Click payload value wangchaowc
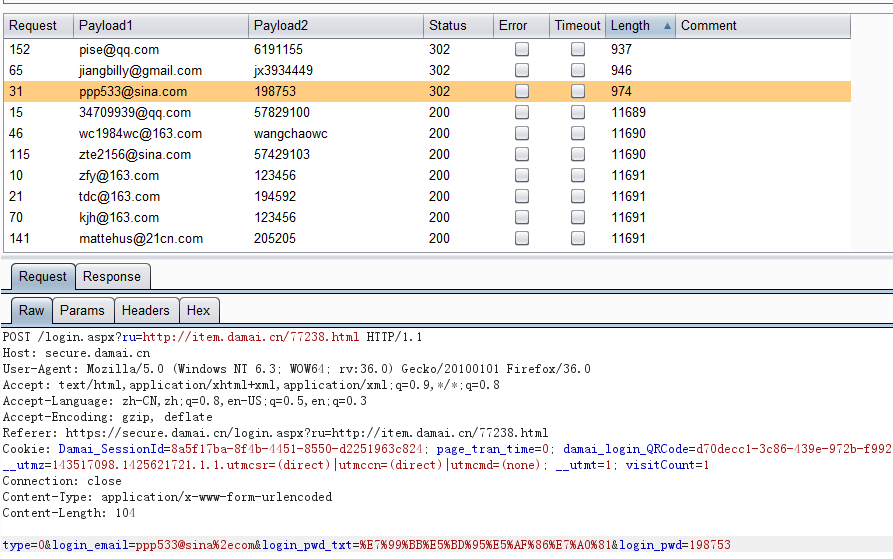893x559 pixels. (x=290, y=134)
